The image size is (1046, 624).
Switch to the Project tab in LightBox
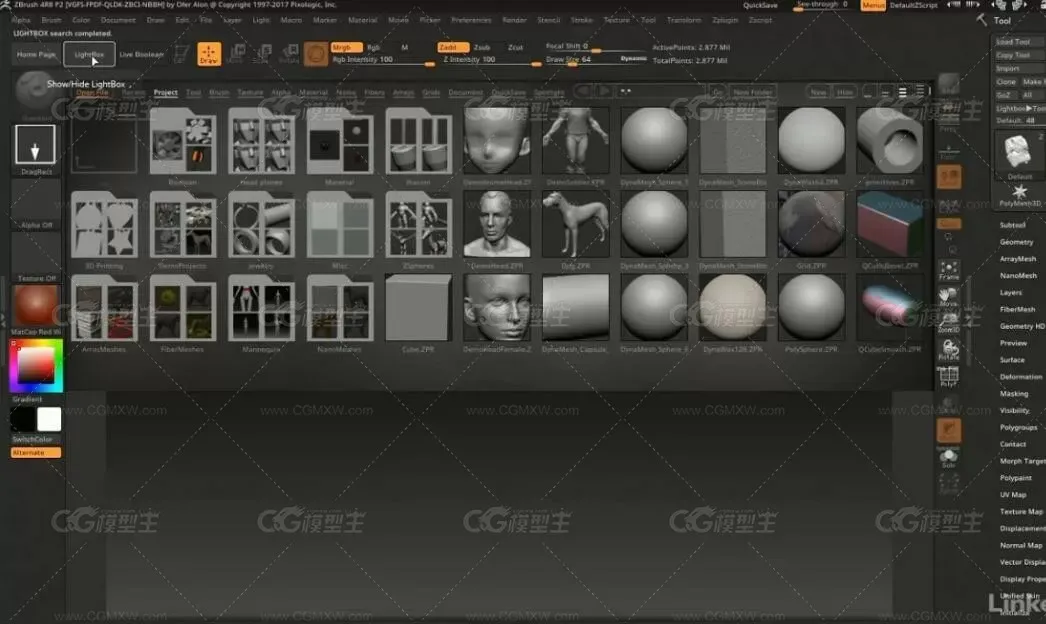click(x=165, y=92)
